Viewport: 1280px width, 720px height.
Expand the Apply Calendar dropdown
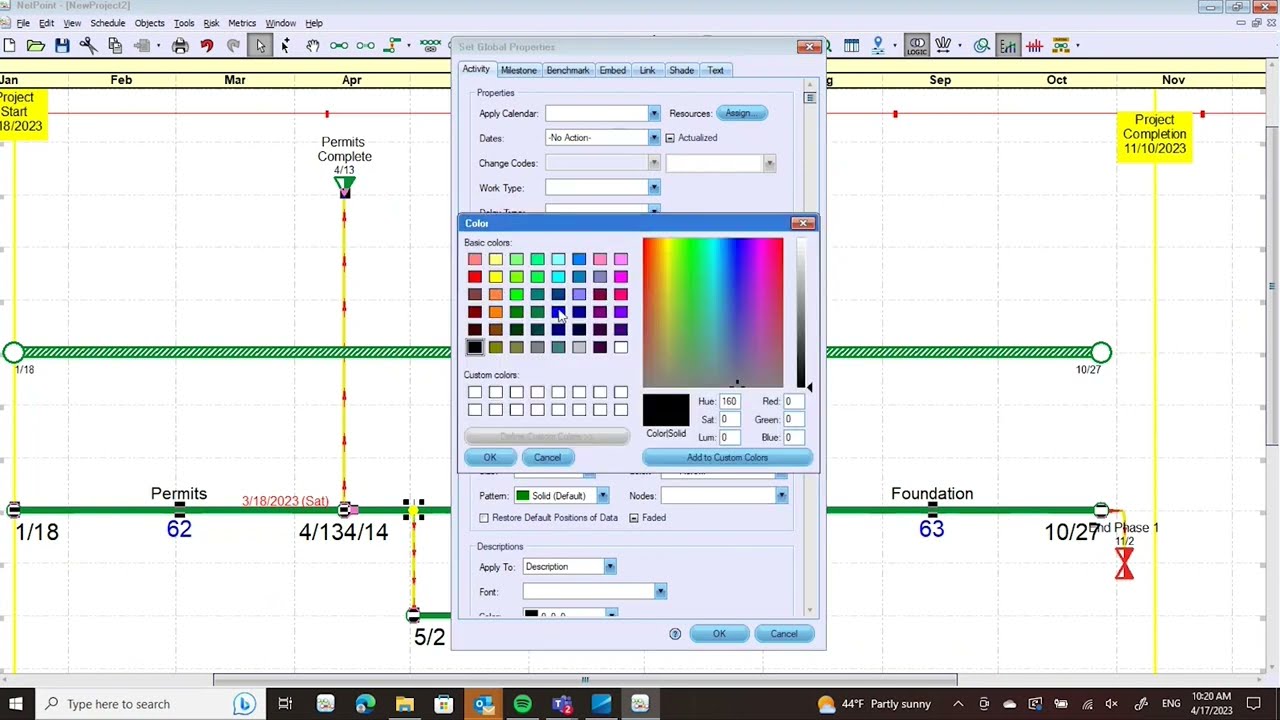(653, 114)
